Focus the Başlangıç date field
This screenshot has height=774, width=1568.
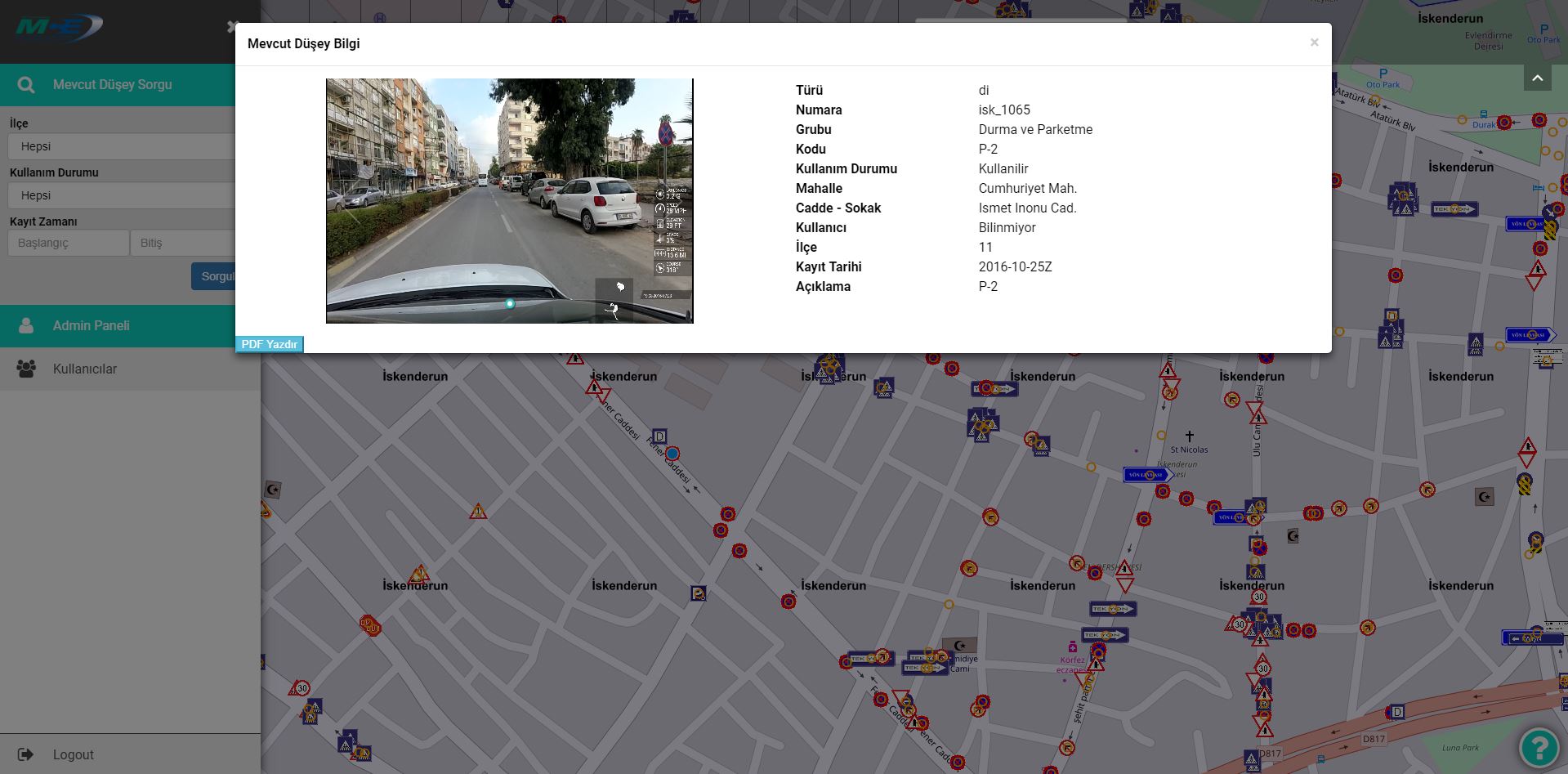69,243
